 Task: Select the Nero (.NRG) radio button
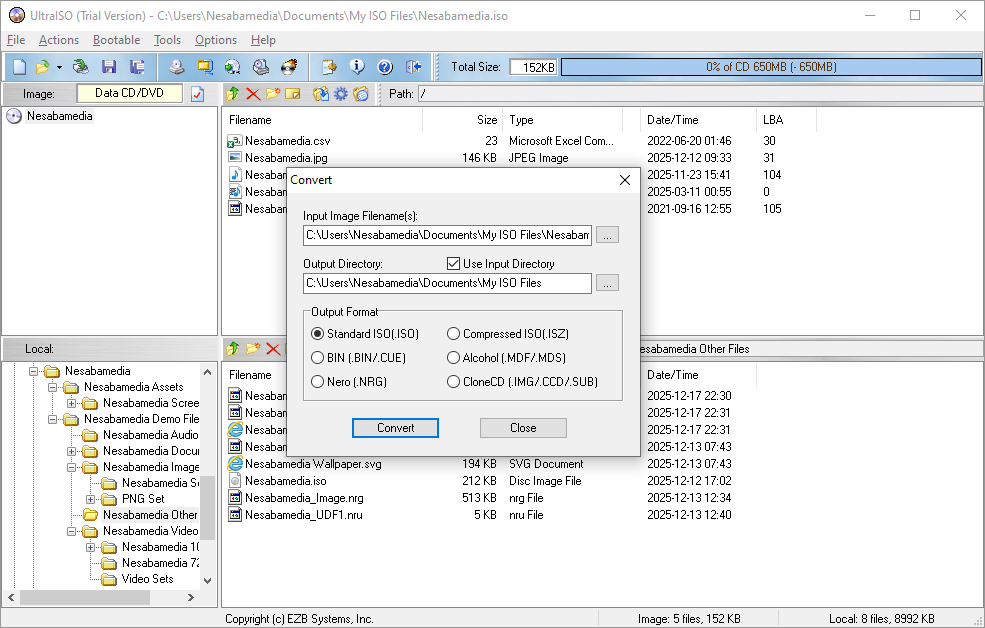318,382
